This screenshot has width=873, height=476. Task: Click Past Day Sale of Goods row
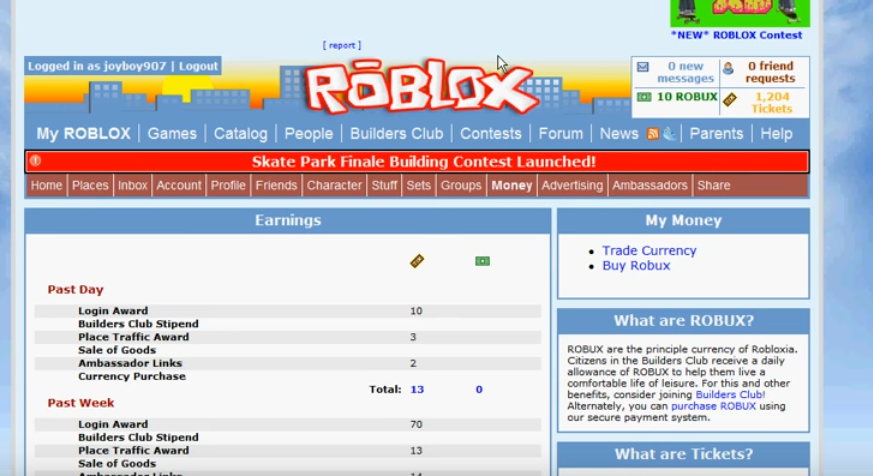point(288,350)
